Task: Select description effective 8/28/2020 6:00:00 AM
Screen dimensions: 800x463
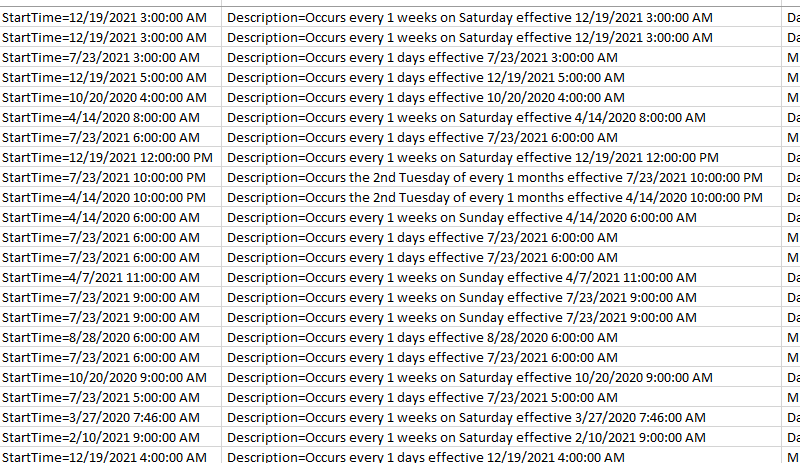Action: point(502,337)
